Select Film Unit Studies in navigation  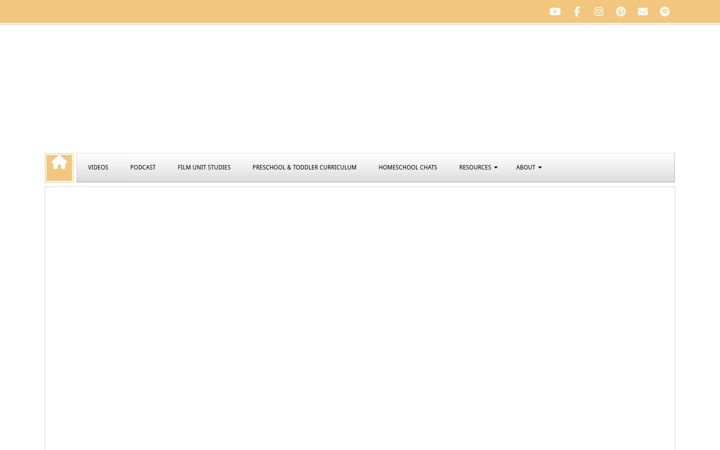coord(204,168)
